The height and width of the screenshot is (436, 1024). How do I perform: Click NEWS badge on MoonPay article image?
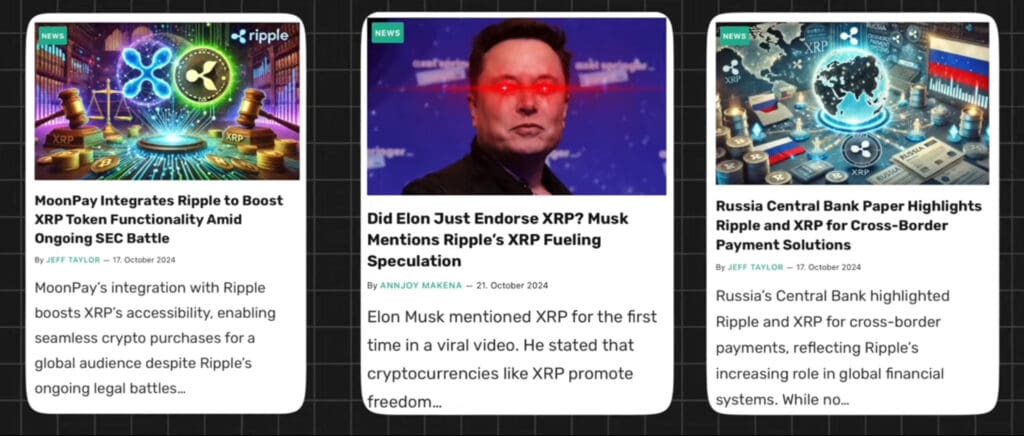pyautogui.click(x=52, y=36)
